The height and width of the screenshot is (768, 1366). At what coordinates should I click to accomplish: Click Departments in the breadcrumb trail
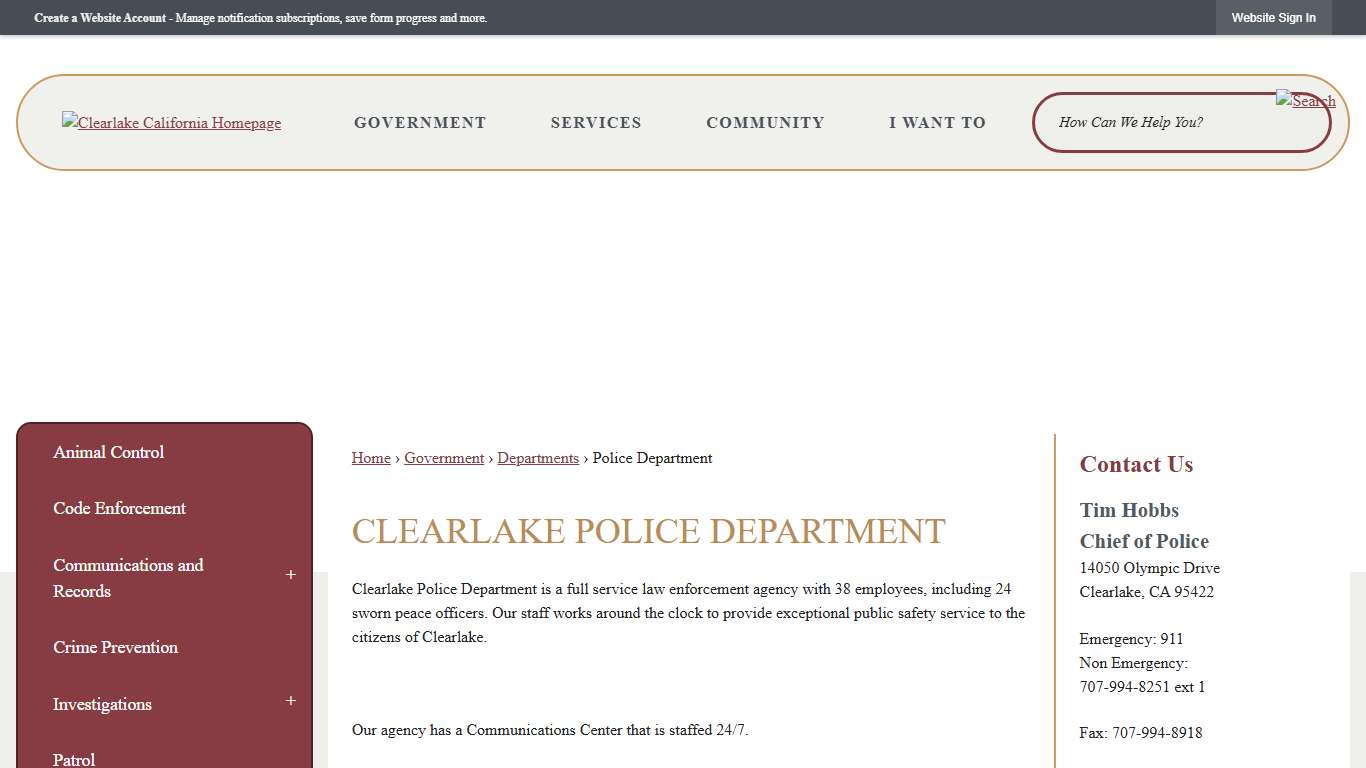pyautogui.click(x=538, y=458)
